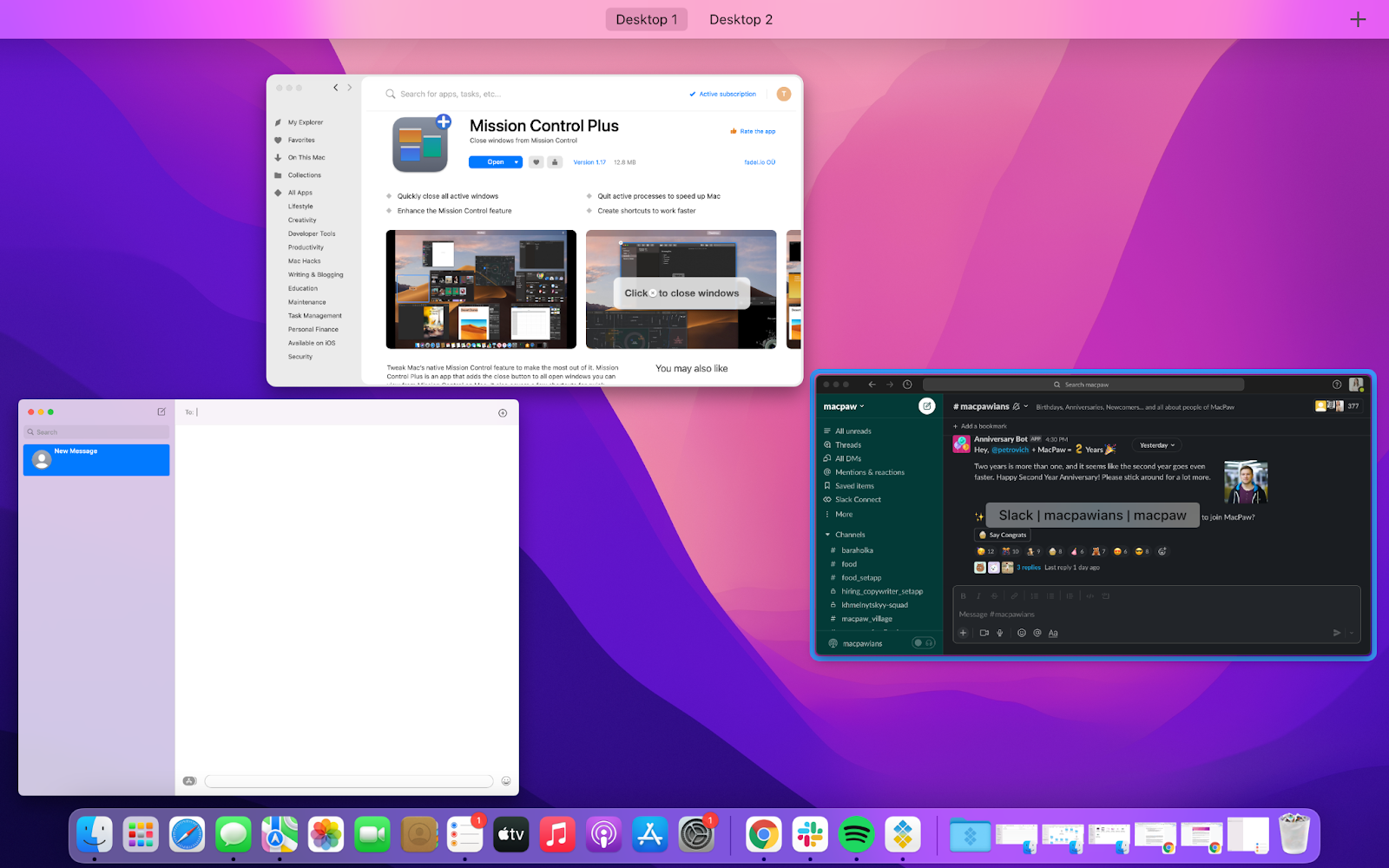
Task: Record an audio clip in Slack
Action: pos(1000,633)
